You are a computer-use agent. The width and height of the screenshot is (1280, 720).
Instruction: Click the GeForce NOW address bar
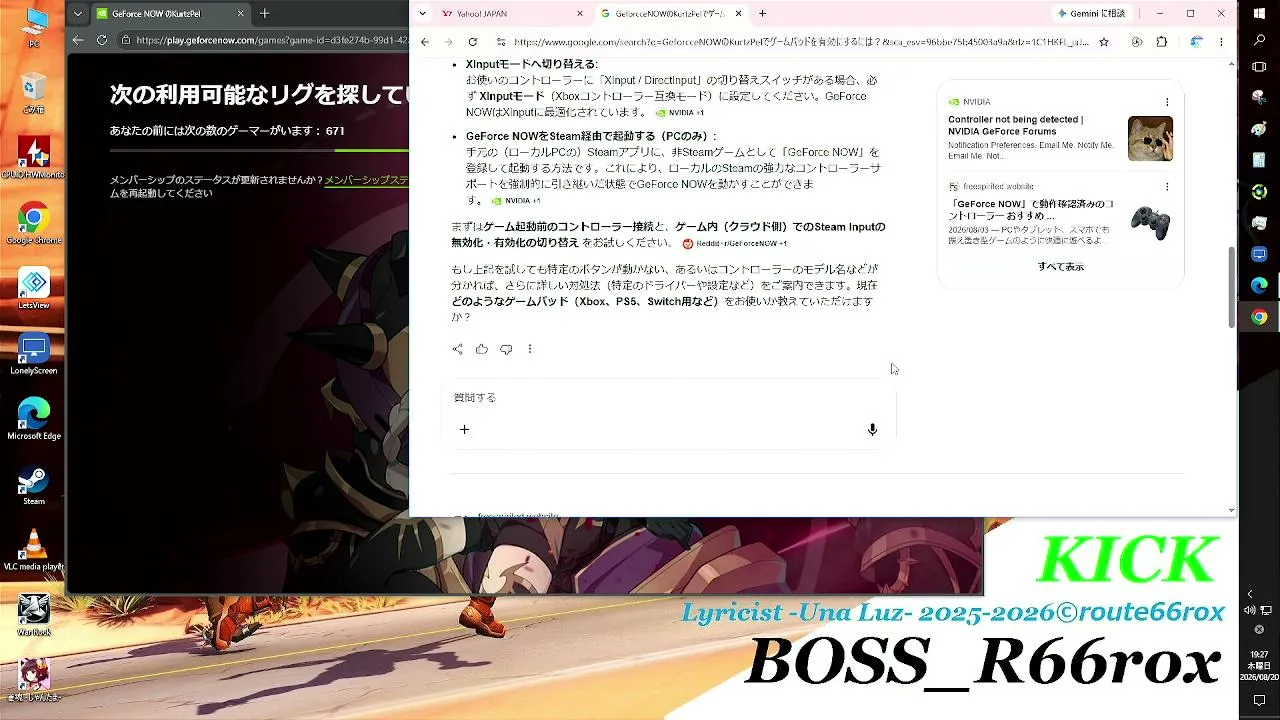coord(272,40)
